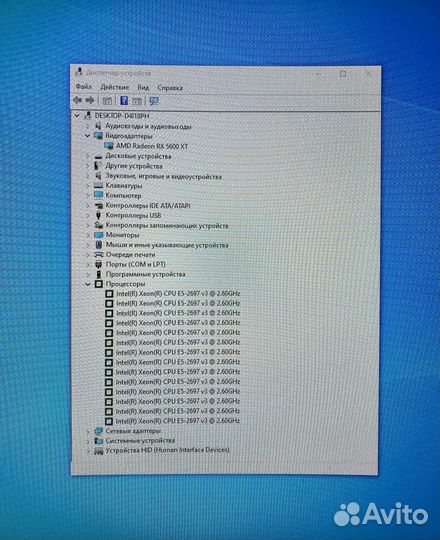This screenshot has height=540, width=440.
Task: Click the Программные устройства icon
Action: point(99,274)
